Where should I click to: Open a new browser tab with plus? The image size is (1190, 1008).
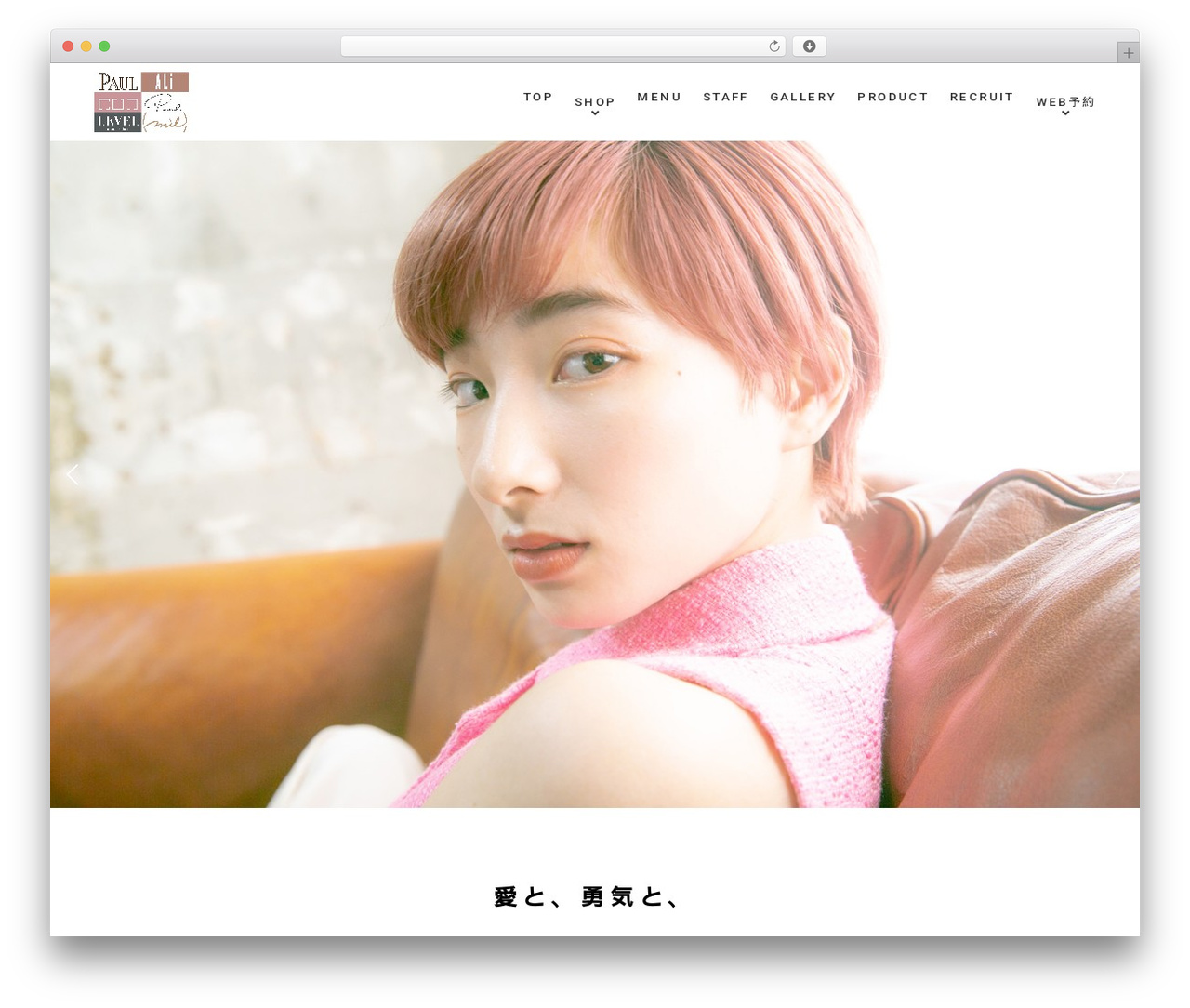point(1128,53)
